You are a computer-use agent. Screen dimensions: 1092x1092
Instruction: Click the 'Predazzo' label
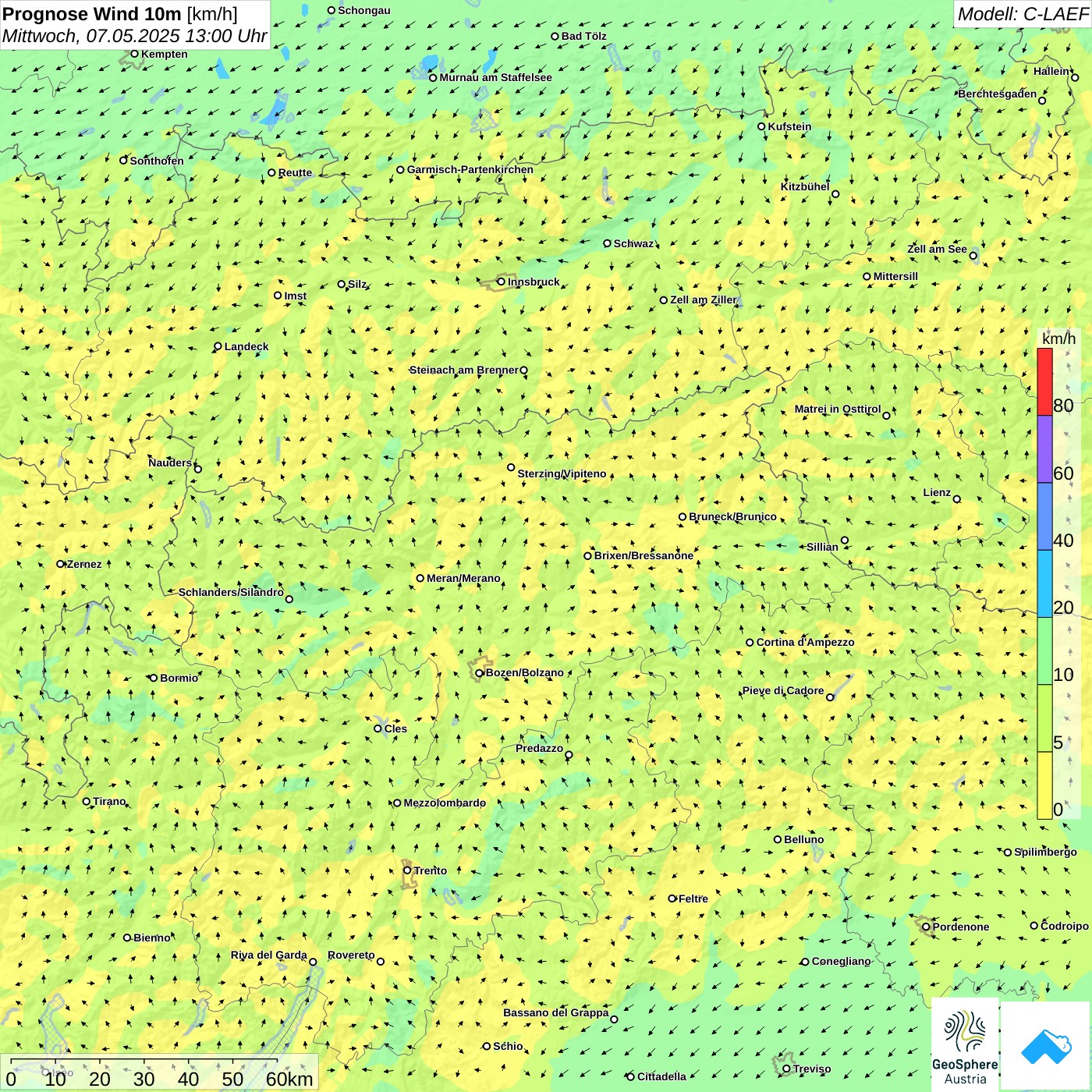539,748
